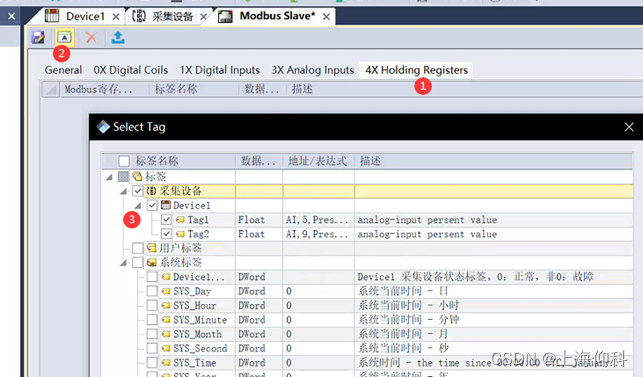Image resolution: width=643 pixels, height=377 pixels.
Task: Click the SYS_Hour tag icon
Action: pyautogui.click(x=166, y=306)
